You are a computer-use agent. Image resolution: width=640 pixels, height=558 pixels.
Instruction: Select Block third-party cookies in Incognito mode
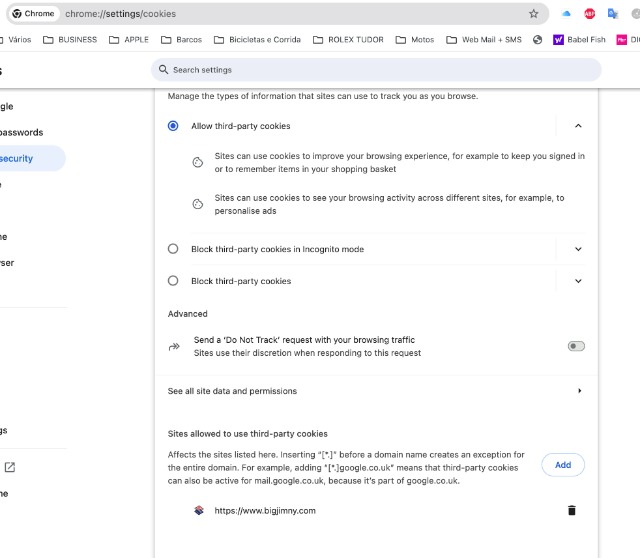[x=173, y=249]
